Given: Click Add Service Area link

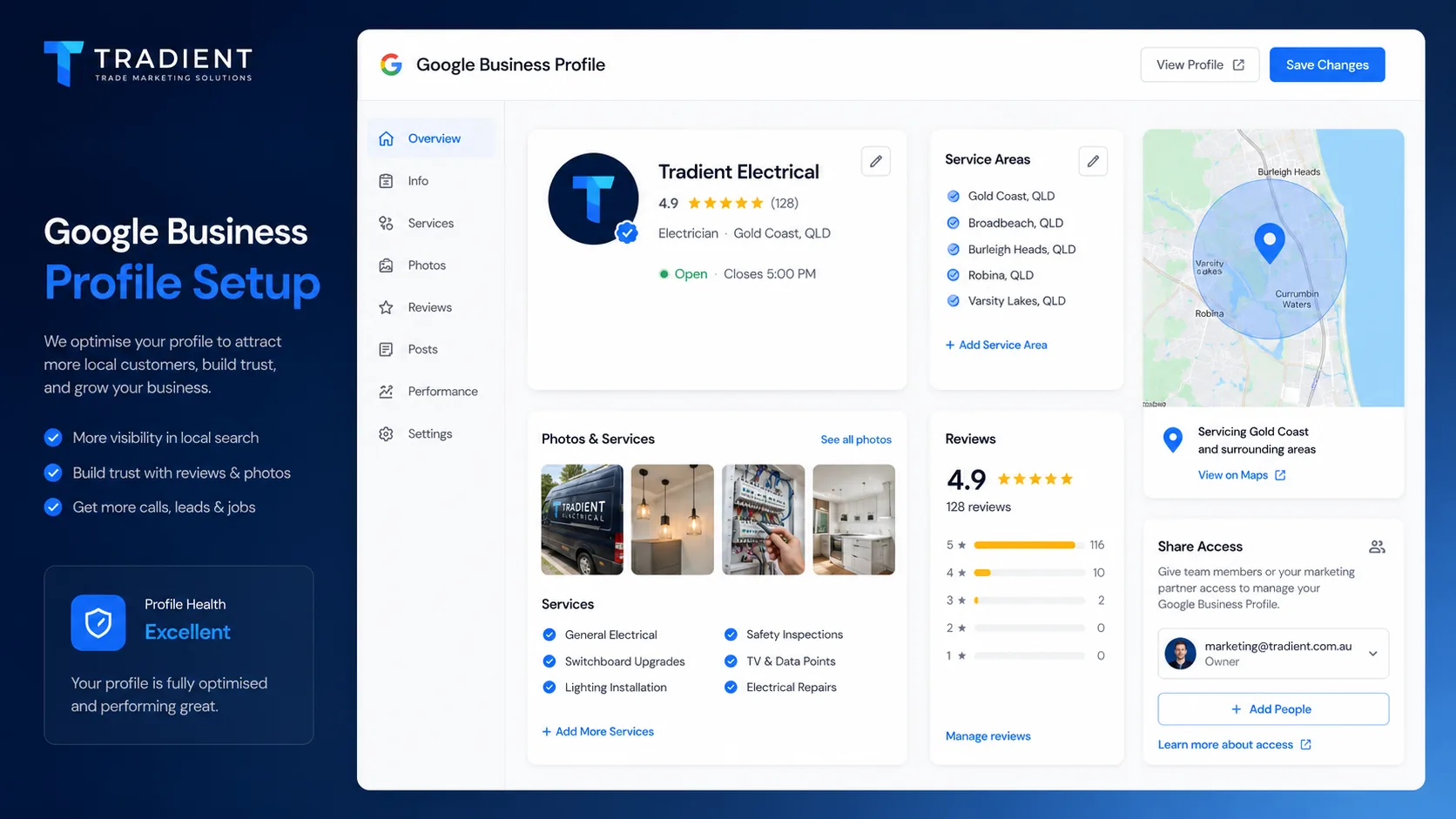Looking at the screenshot, I should [x=996, y=346].
